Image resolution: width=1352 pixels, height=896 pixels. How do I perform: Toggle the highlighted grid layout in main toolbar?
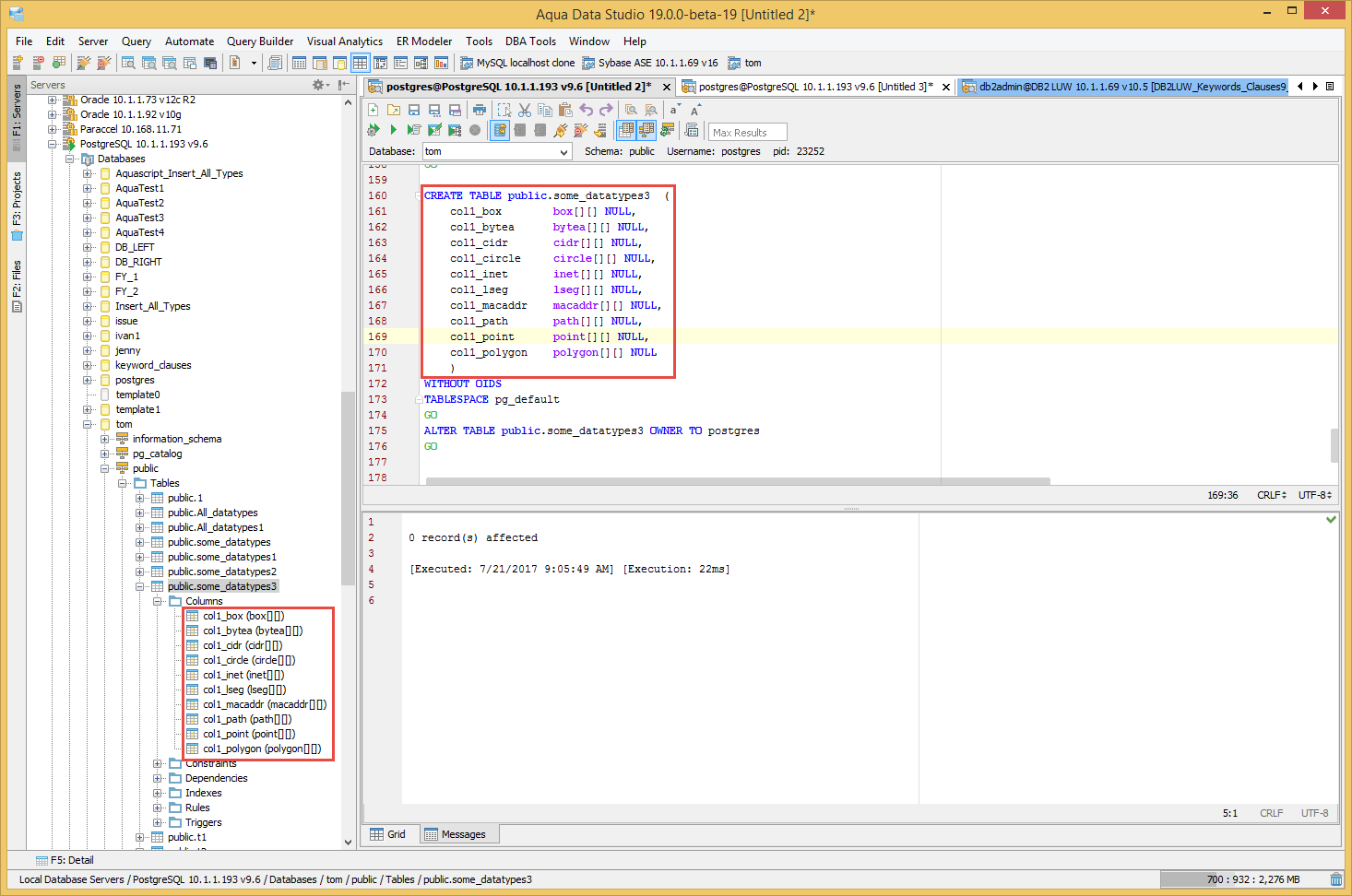coord(360,63)
